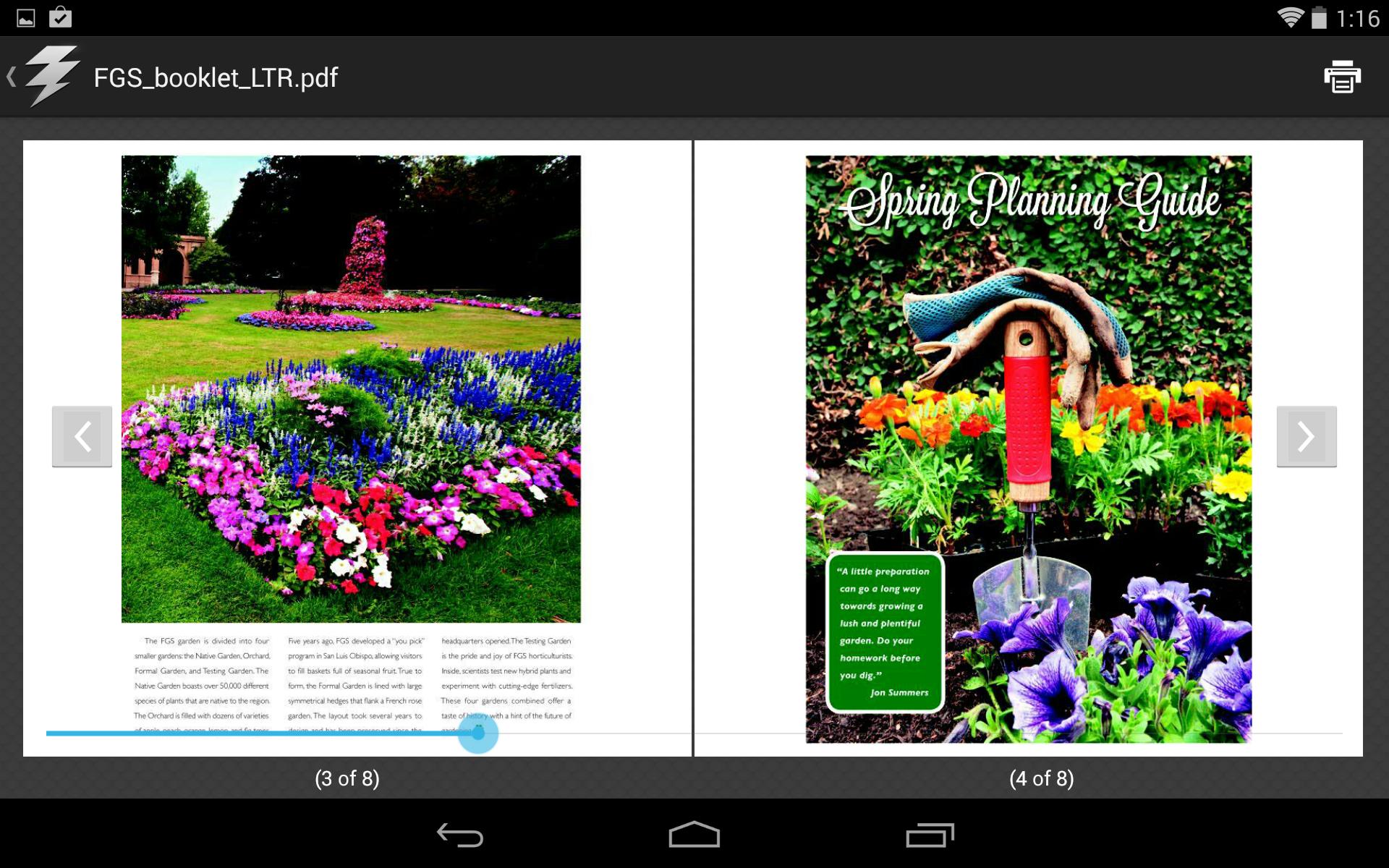Tap the back chevron beside the app icon

12,77
